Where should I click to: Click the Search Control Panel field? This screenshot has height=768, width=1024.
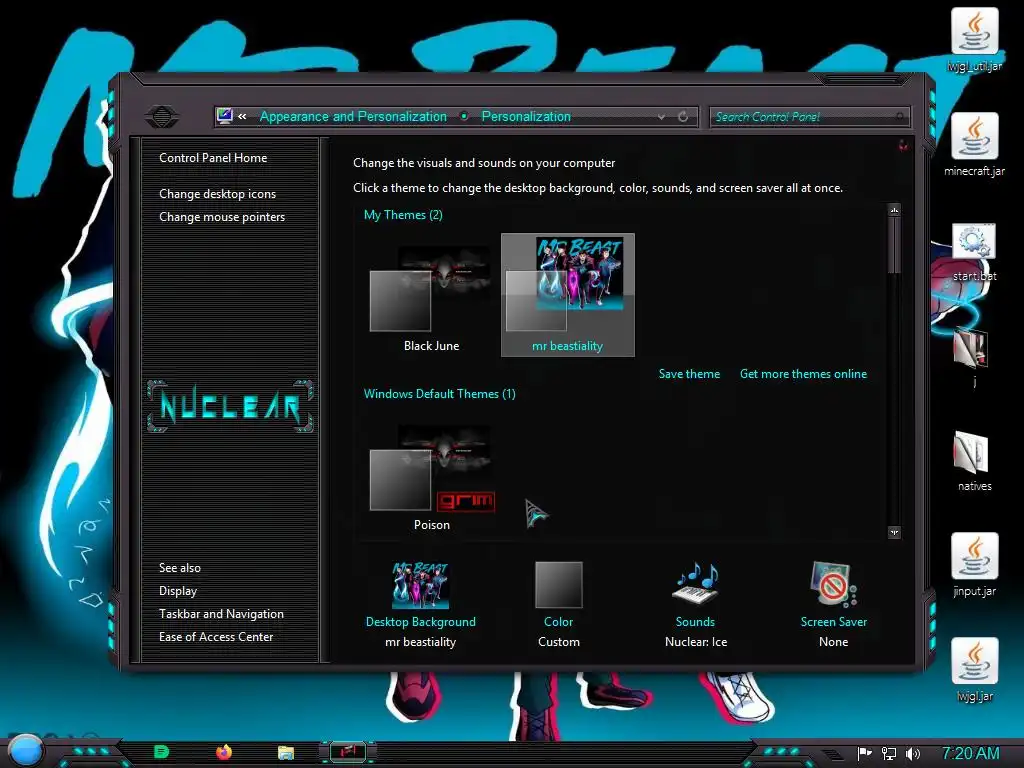click(809, 117)
